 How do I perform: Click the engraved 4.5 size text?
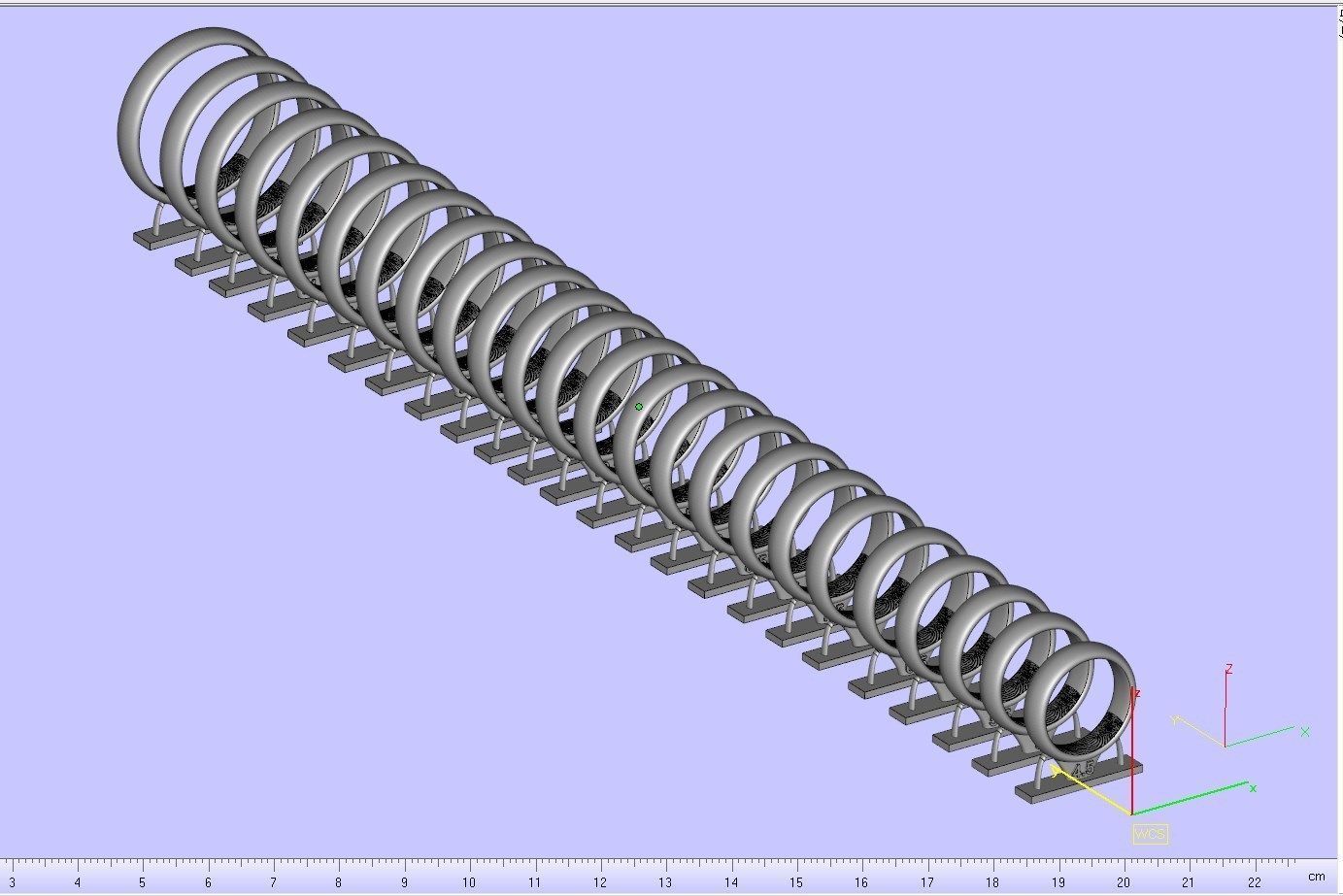(x=1083, y=768)
